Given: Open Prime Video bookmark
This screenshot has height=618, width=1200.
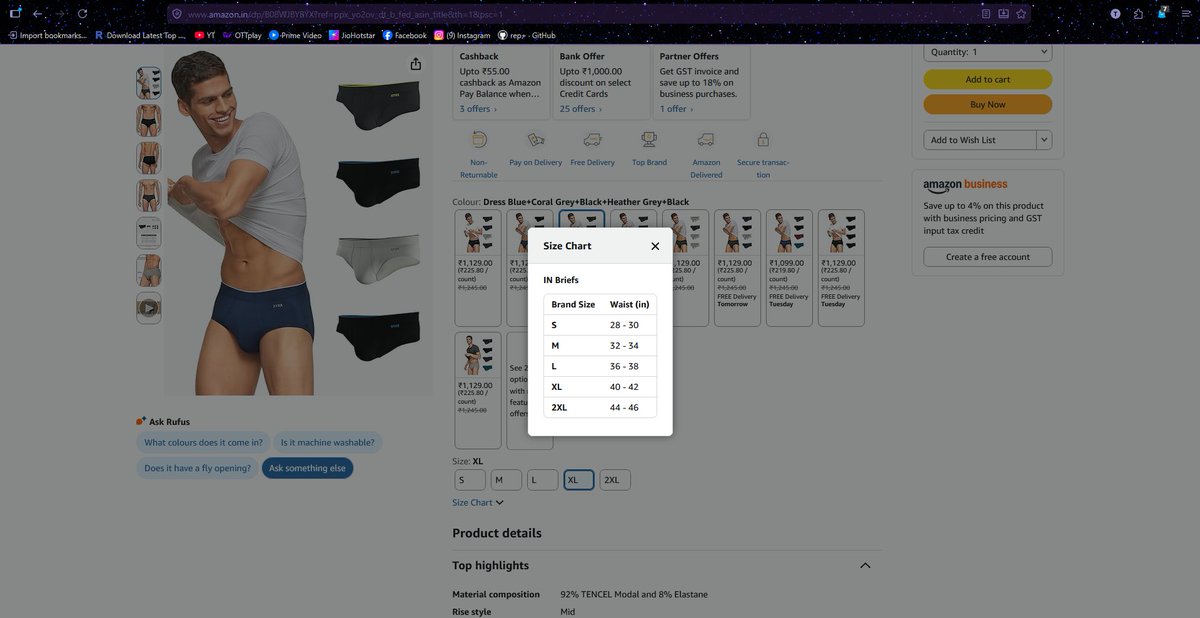Looking at the screenshot, I should tap(296, 35).
